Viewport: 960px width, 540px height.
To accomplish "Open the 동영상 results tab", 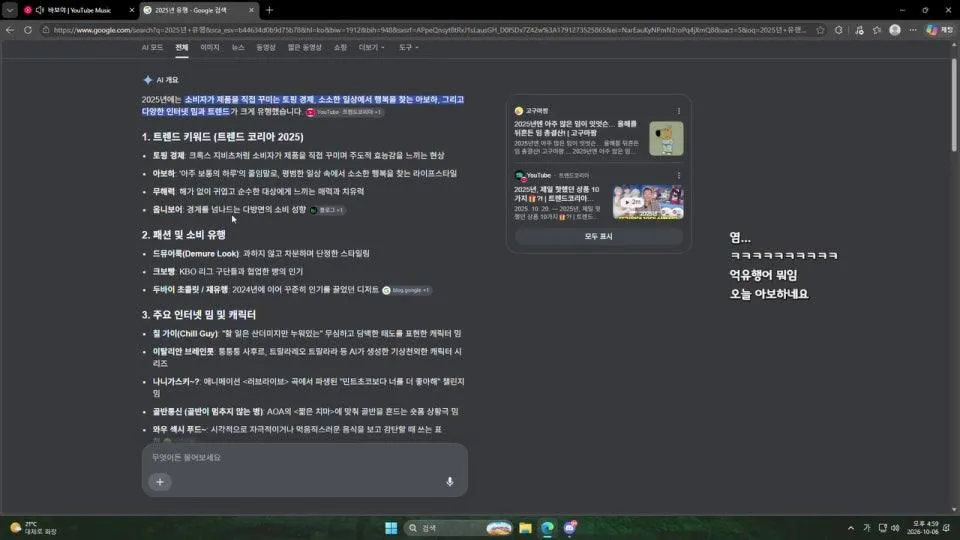I will pyautogui.click(x=266, y=47).
